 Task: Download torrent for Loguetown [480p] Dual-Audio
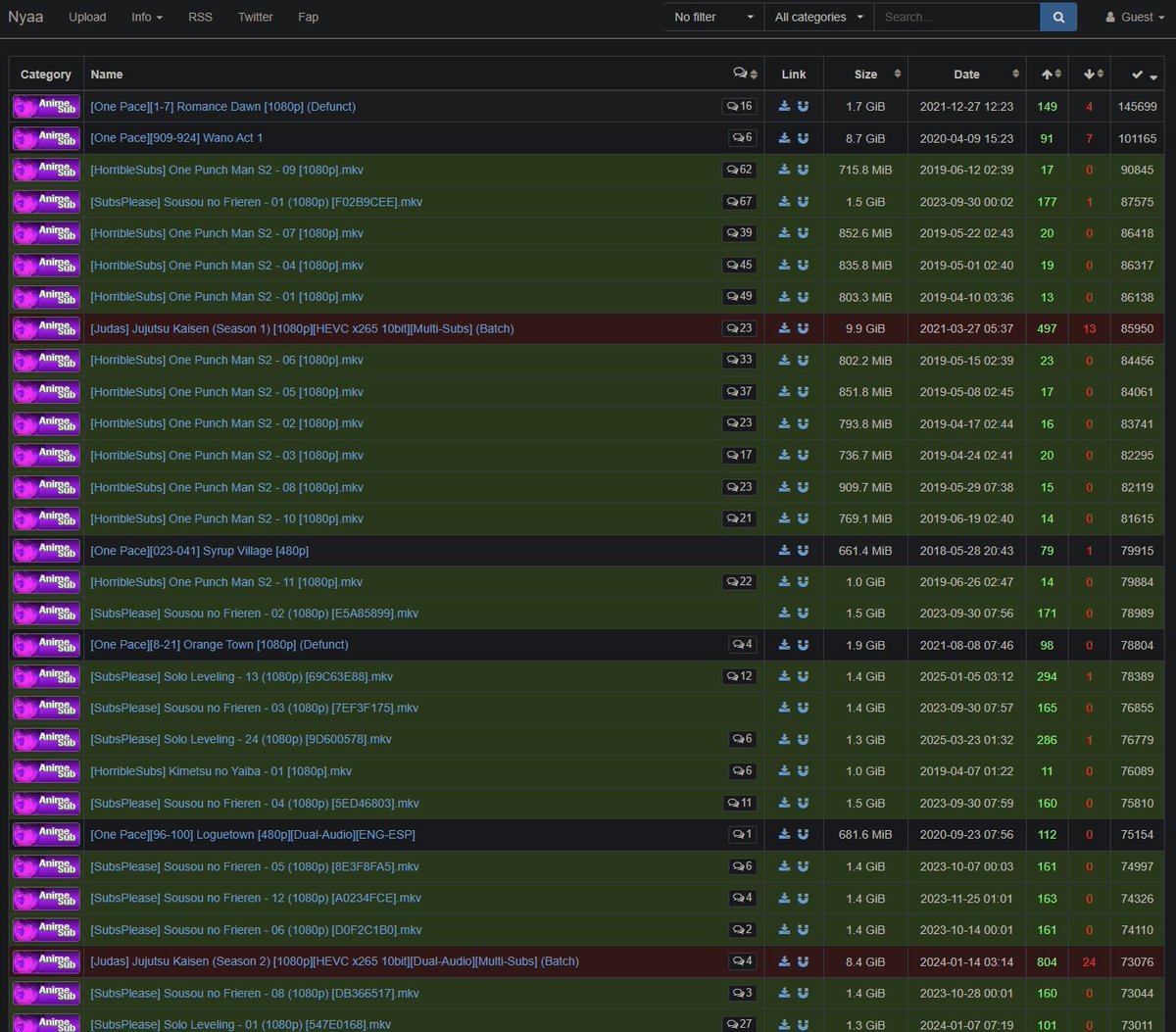(x=784, y=835)
